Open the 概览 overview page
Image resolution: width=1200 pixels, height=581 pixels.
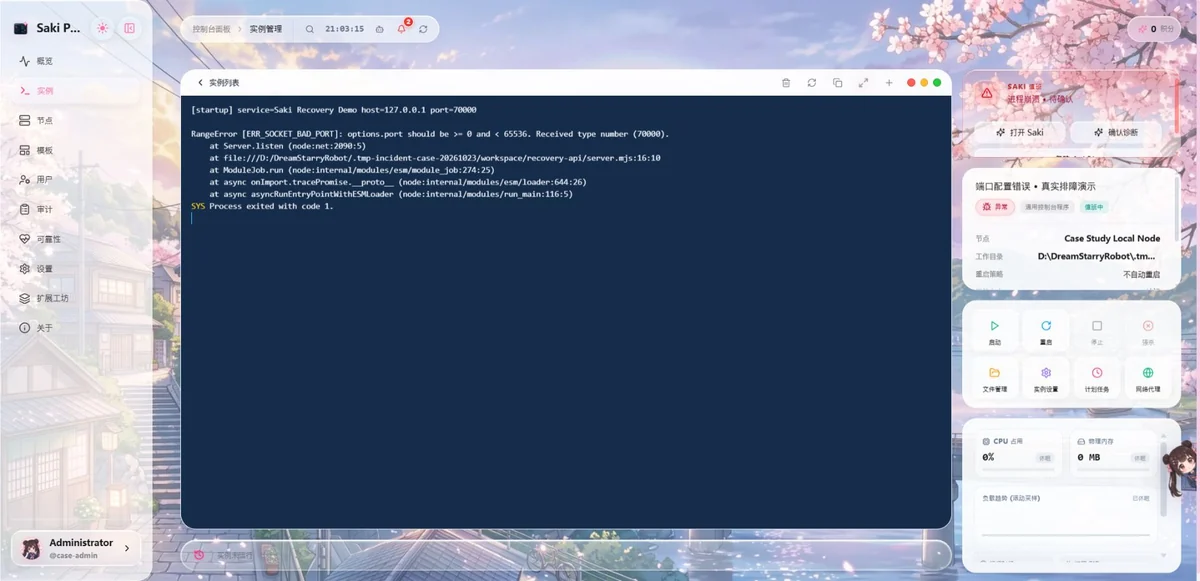[76, 61]
